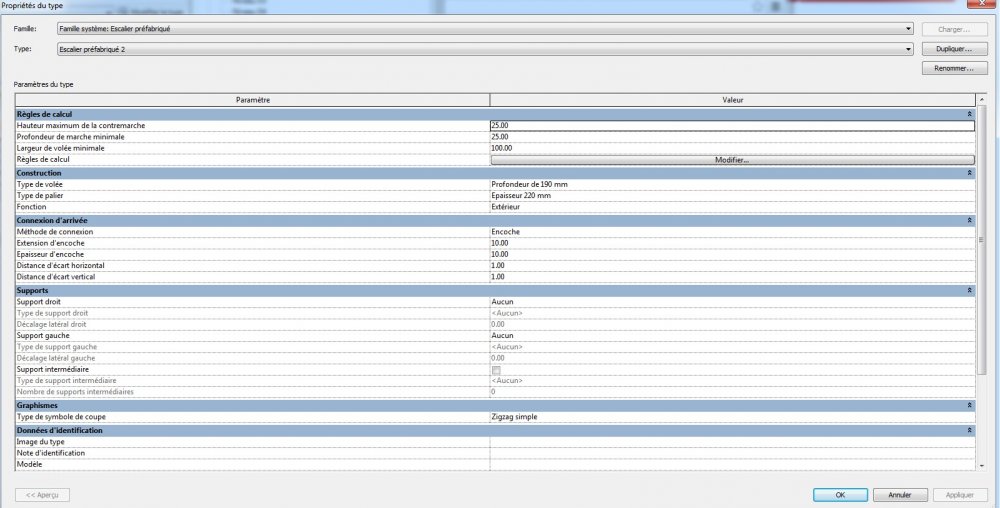Select Extension d'encoche value cell
Viewport: 1000px width, 508px height.
click(x=732, y=243)
